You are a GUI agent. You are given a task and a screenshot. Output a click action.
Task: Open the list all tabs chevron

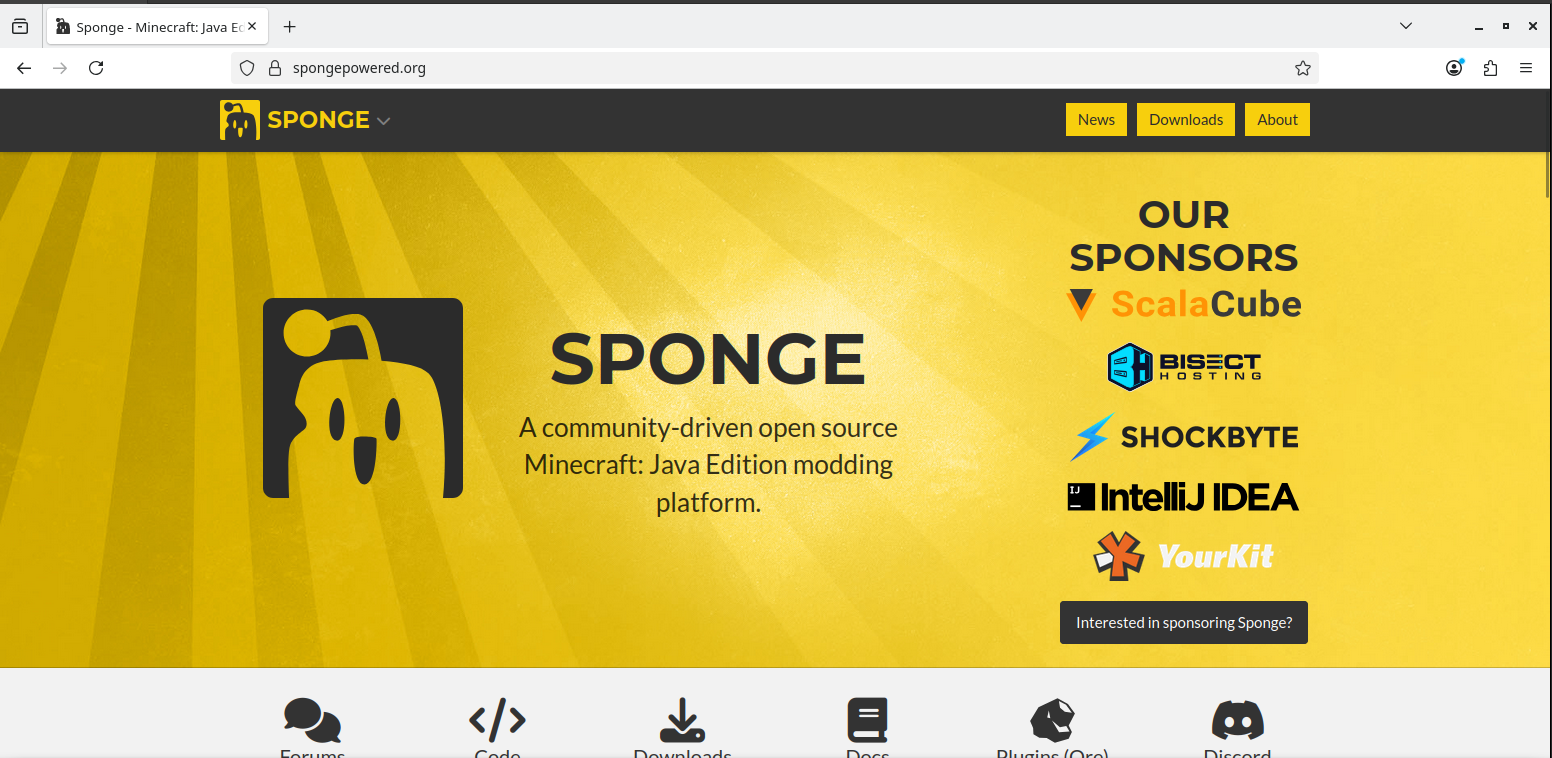[1405, 25]
